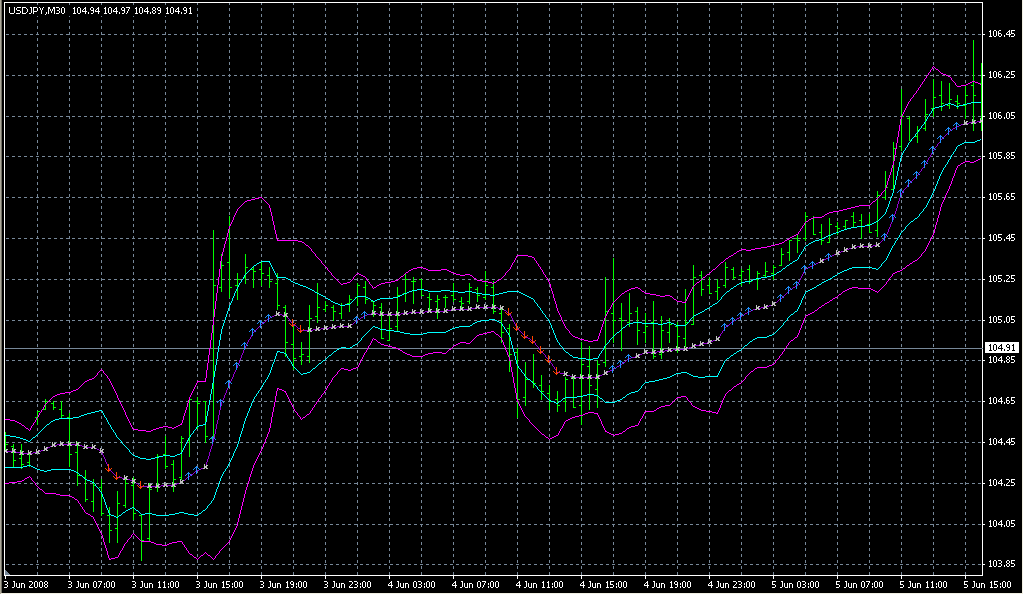
Task: Click the 3 Jun 15:00 time label
Action: 219,584
